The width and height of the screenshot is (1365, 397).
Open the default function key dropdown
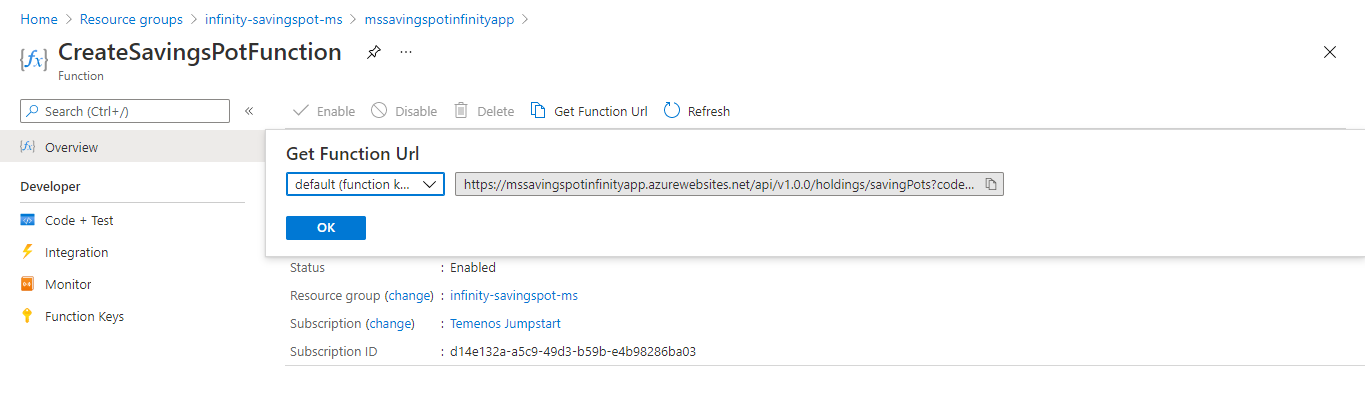pyautogui.click(x=366, y=184)
